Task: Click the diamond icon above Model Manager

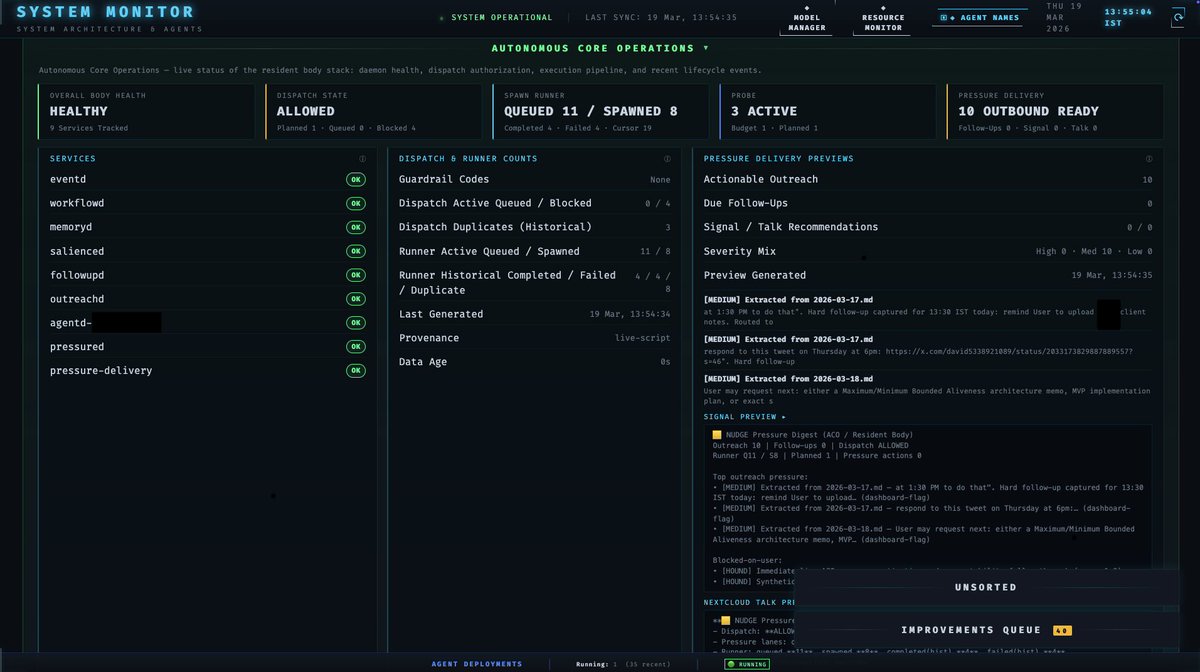Action: (807, 7)
